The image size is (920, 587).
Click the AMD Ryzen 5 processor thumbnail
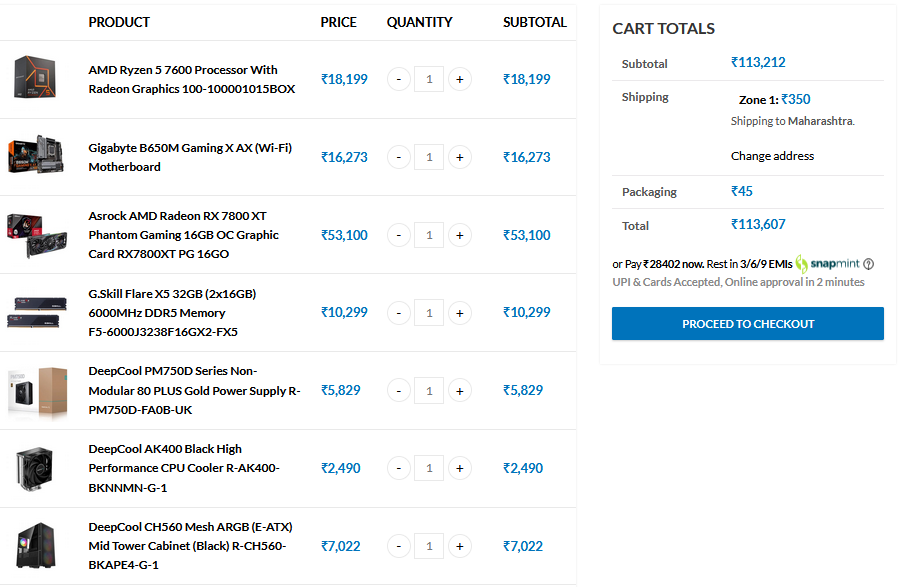(35, 77)
